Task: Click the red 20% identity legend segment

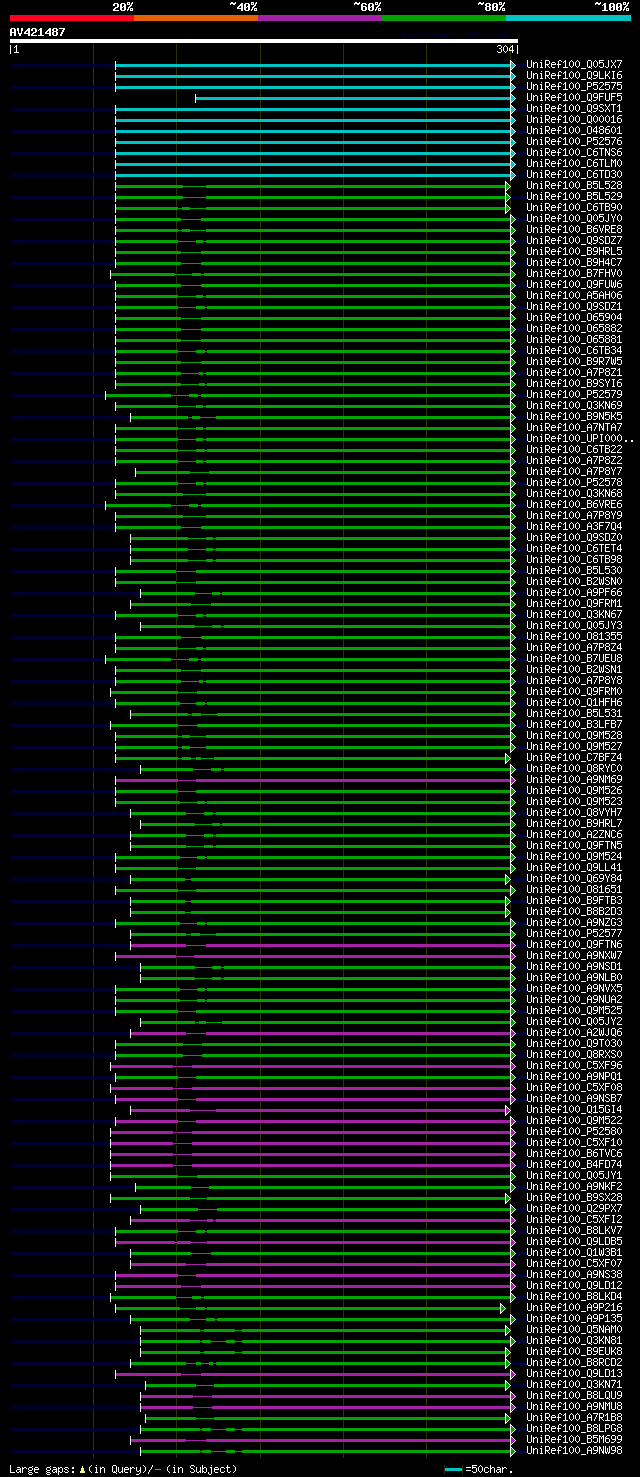Action: pyautogui.click(x=71, y=18)
